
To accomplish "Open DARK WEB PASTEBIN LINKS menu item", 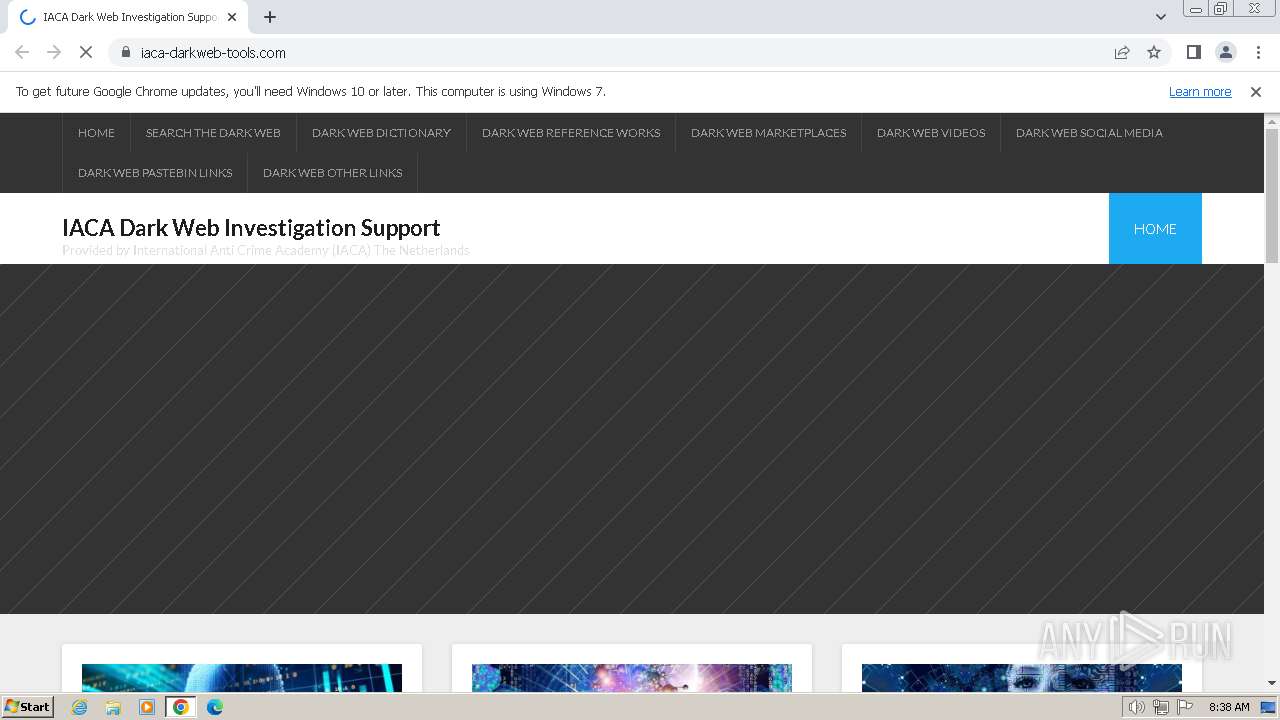I will tap(155, 173).
